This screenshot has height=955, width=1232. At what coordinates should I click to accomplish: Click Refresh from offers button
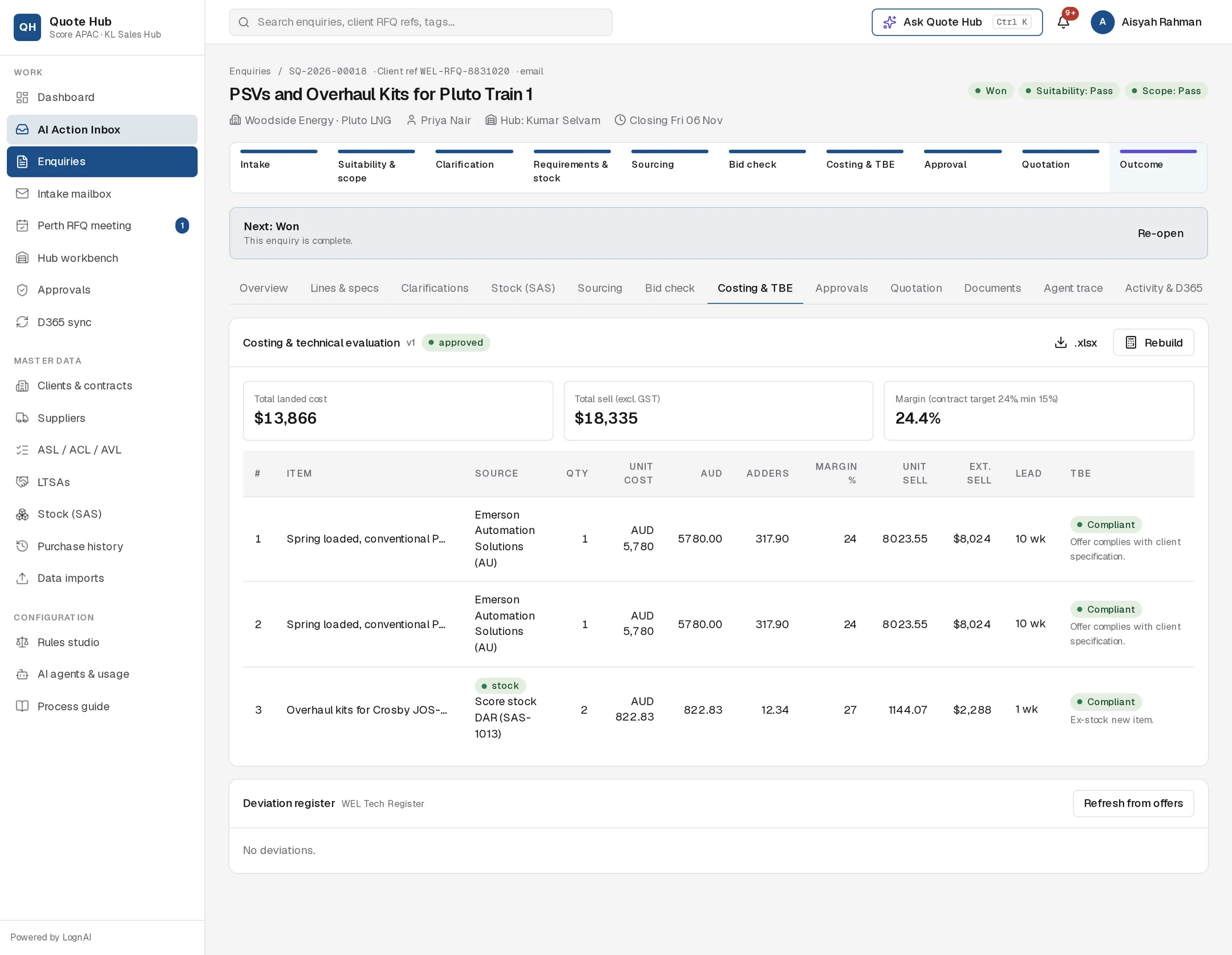click(x=1133, y=803)
